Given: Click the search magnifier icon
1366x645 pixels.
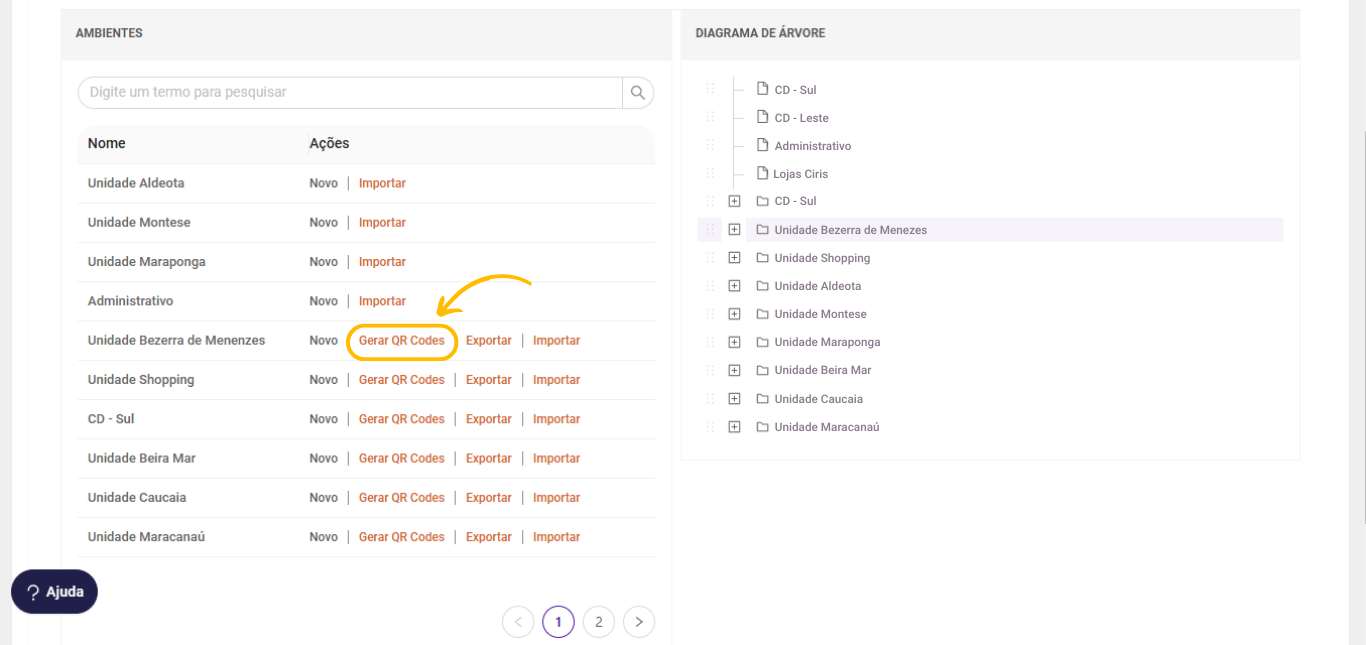Looking at the screenshot, I should click(637, 93).
